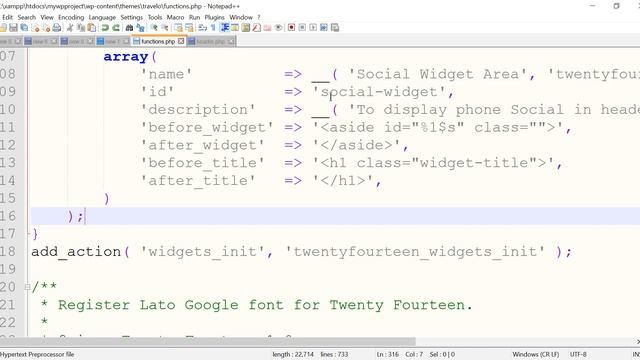Click the Save file toolbar icon
640x360 pixels.
click(x=13, y=28)
